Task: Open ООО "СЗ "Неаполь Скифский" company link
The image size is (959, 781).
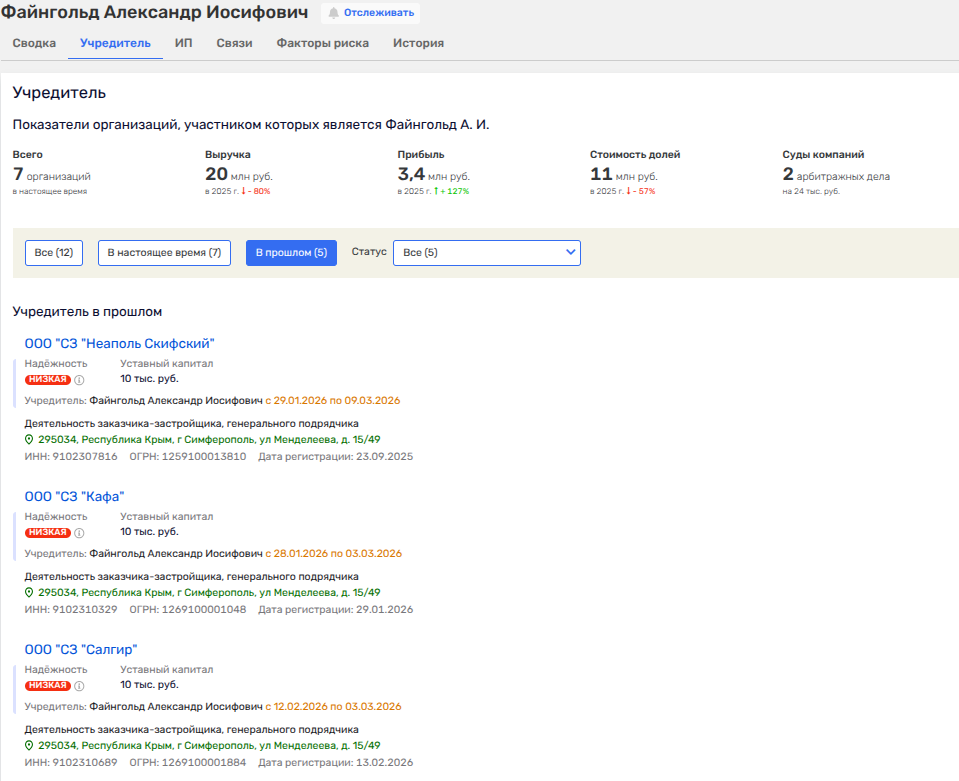Action: pyautogui.click(x=119, y=344)
